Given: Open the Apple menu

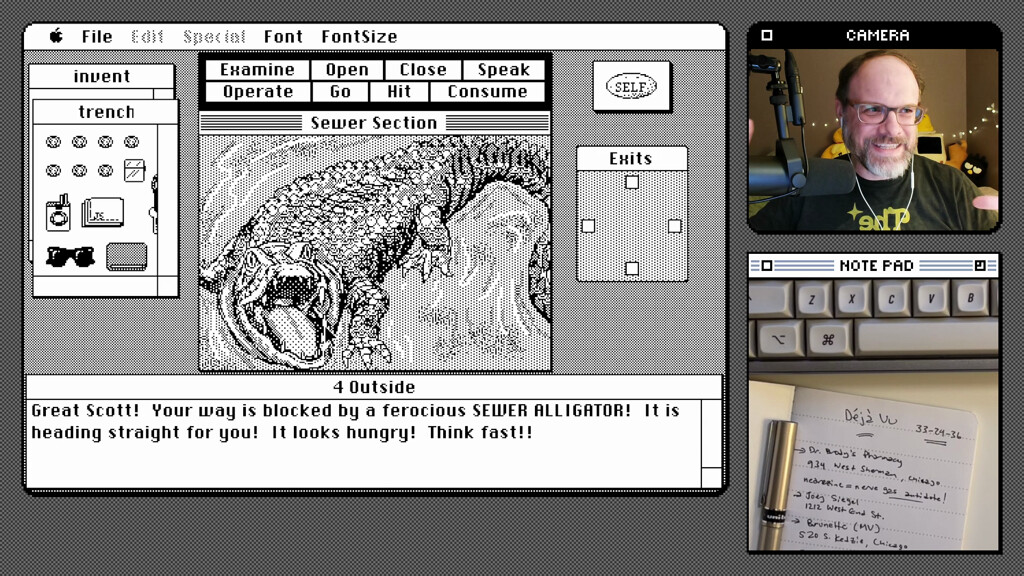Looking at the screenshot, I should point(56,37).
